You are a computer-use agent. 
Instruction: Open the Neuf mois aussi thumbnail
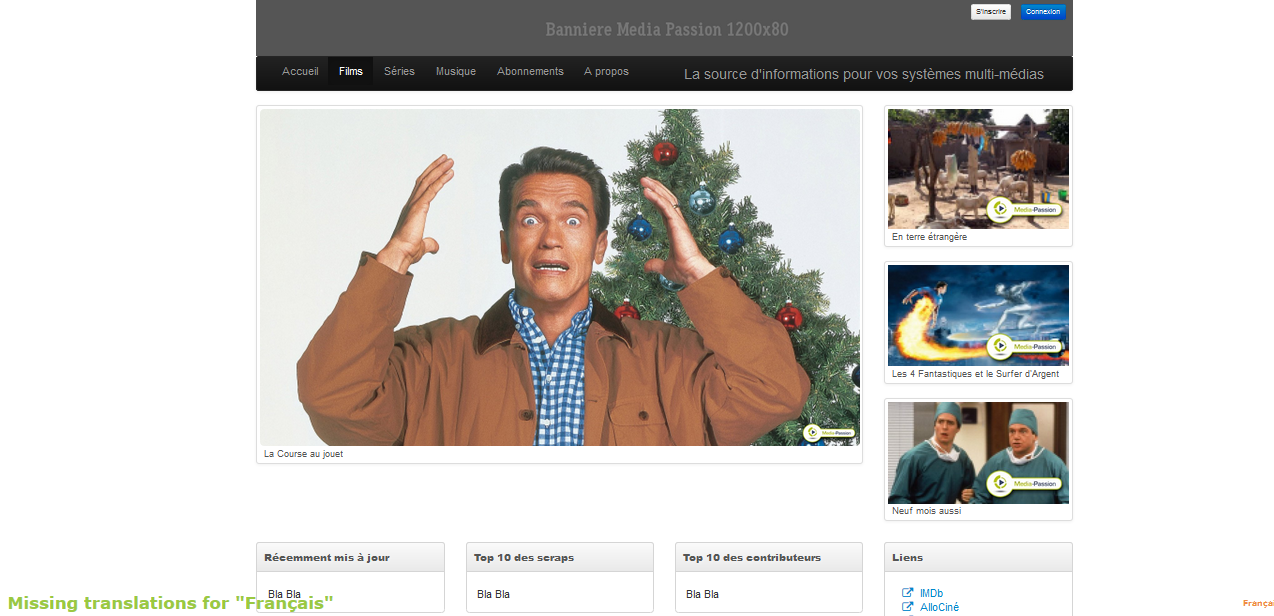point(978,453)
